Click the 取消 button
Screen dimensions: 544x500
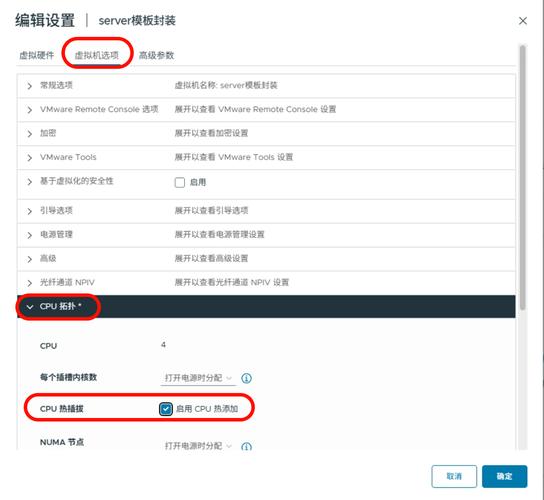pyautogui.click(x=454, y=476)
